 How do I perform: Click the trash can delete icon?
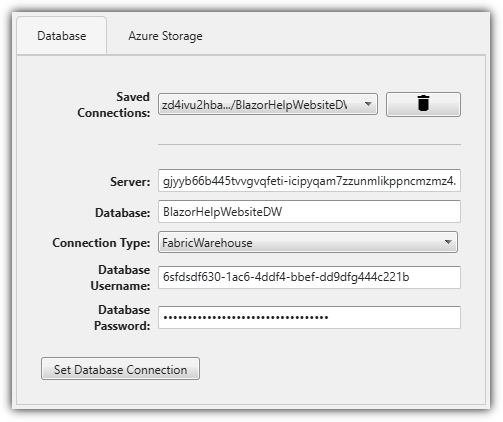click(x=423, y=104)
